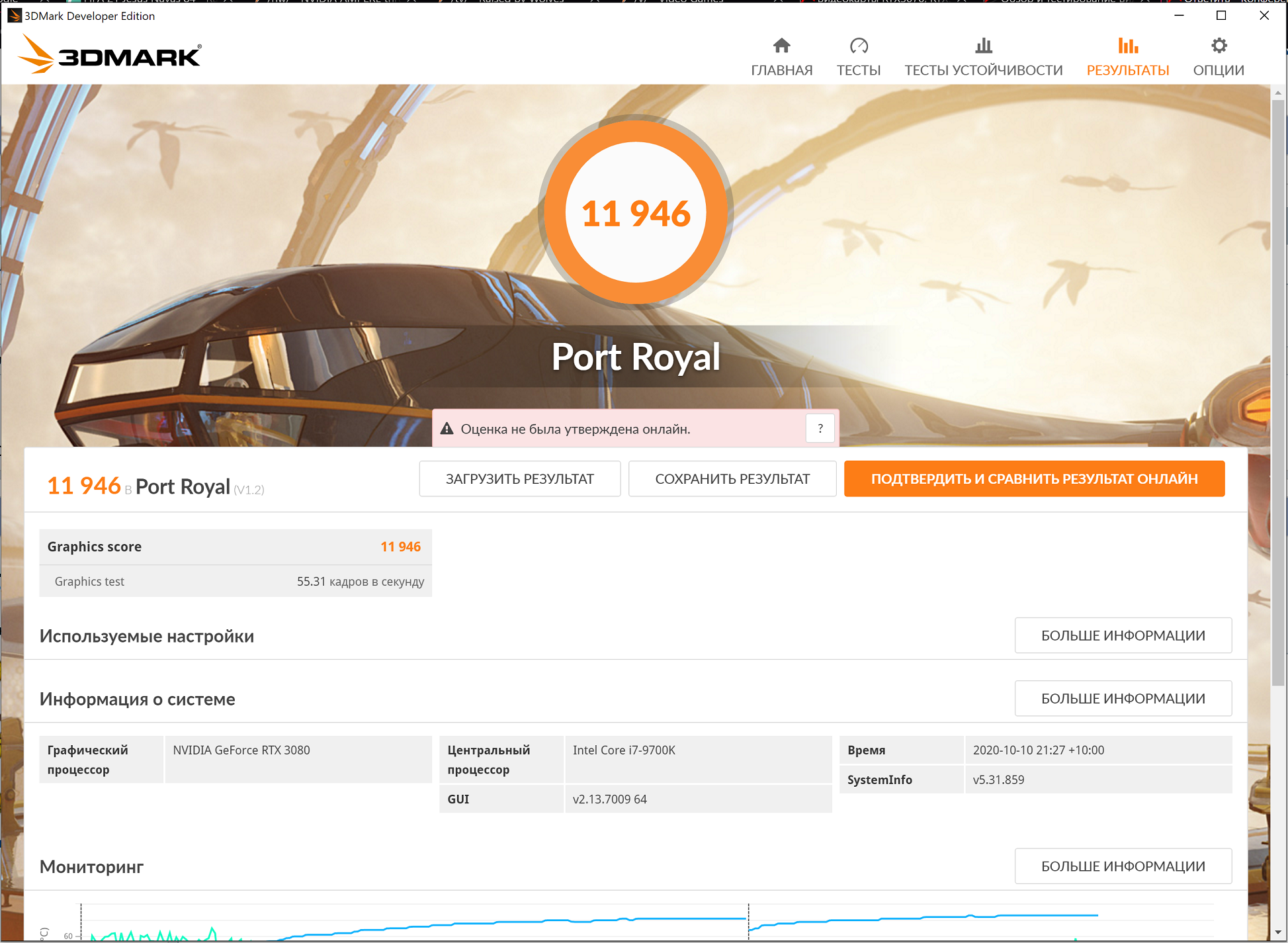Click ПОДТВЕРДИТЬ И СРАВНИТЬ РЕЗУЛЬТАТ ОНЛАЙН
Screen dimensions: 1288x943
coord(1034,478)
